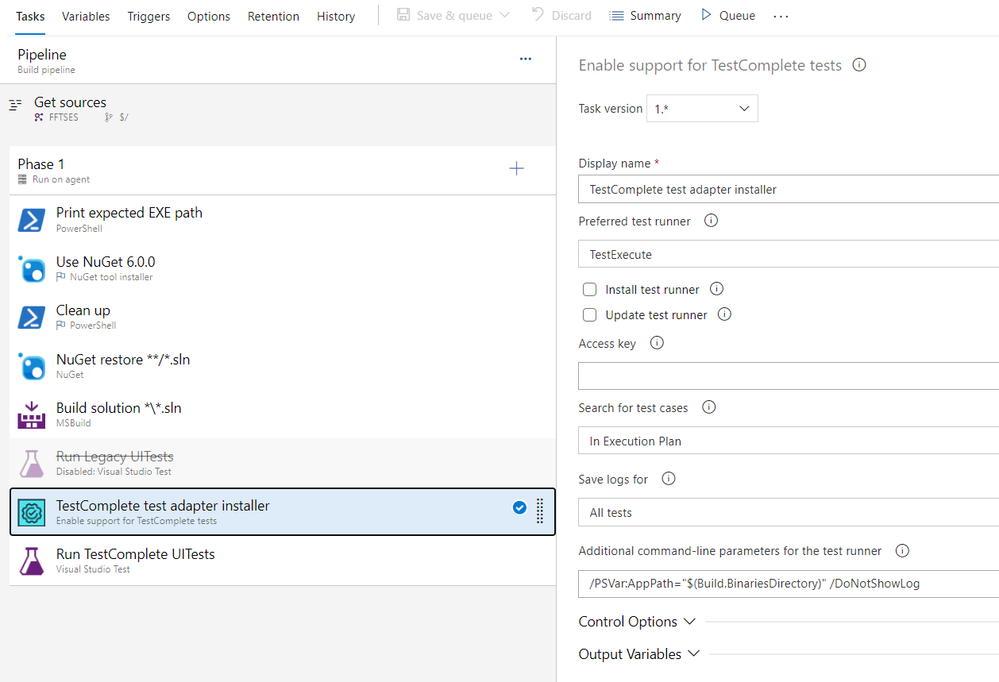Switch to the Variables tab
Screen dimensions: 999x682
pyautogui.click(x=86, y=16)
